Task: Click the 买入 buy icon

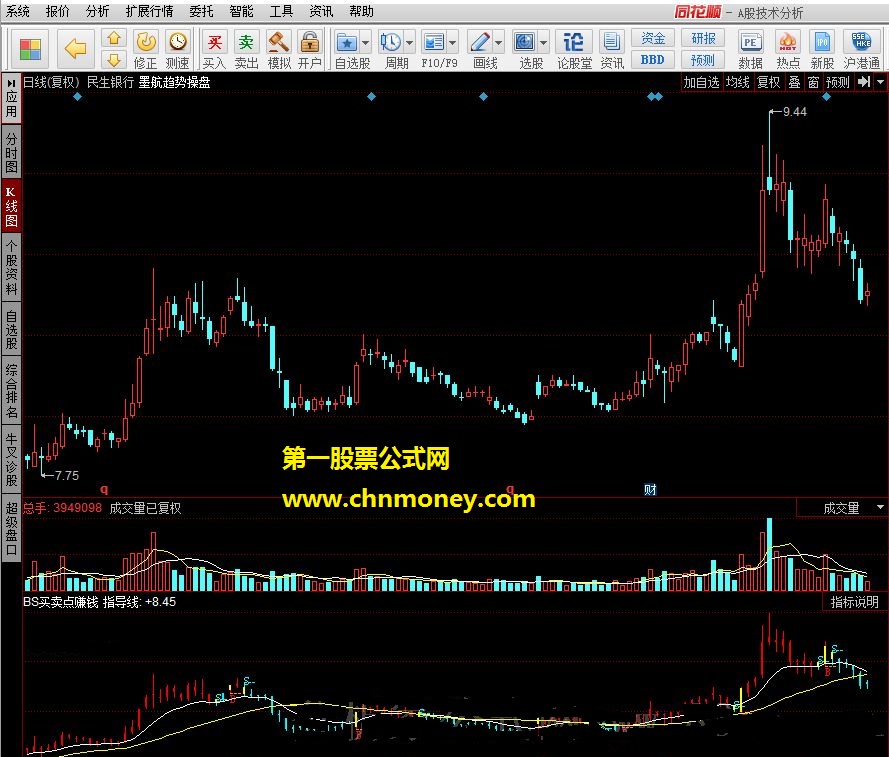Action: pos(214,50)
